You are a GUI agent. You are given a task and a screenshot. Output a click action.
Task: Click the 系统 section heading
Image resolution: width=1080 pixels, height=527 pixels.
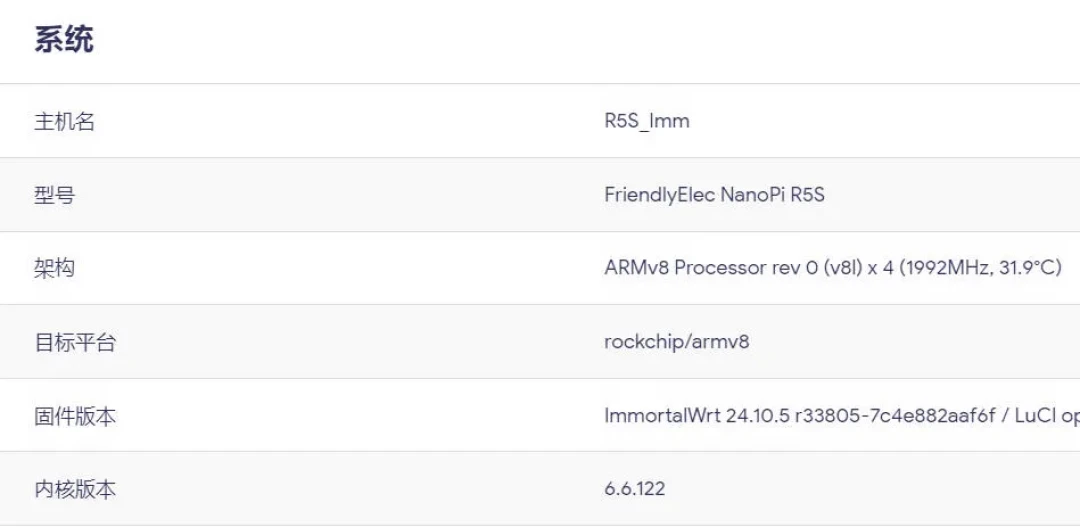point(64,40)
